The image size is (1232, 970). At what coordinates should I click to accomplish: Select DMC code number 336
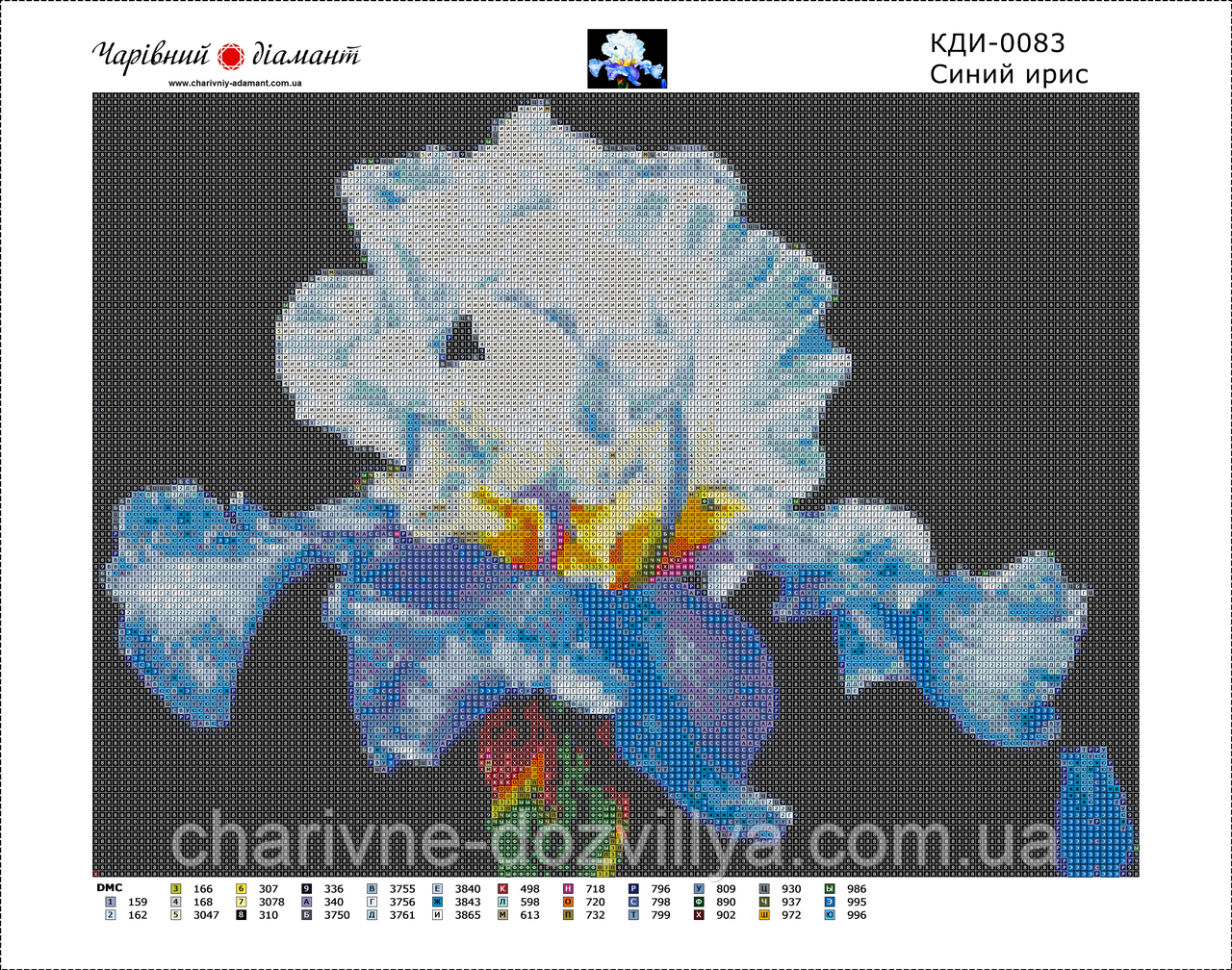point(333,889)
